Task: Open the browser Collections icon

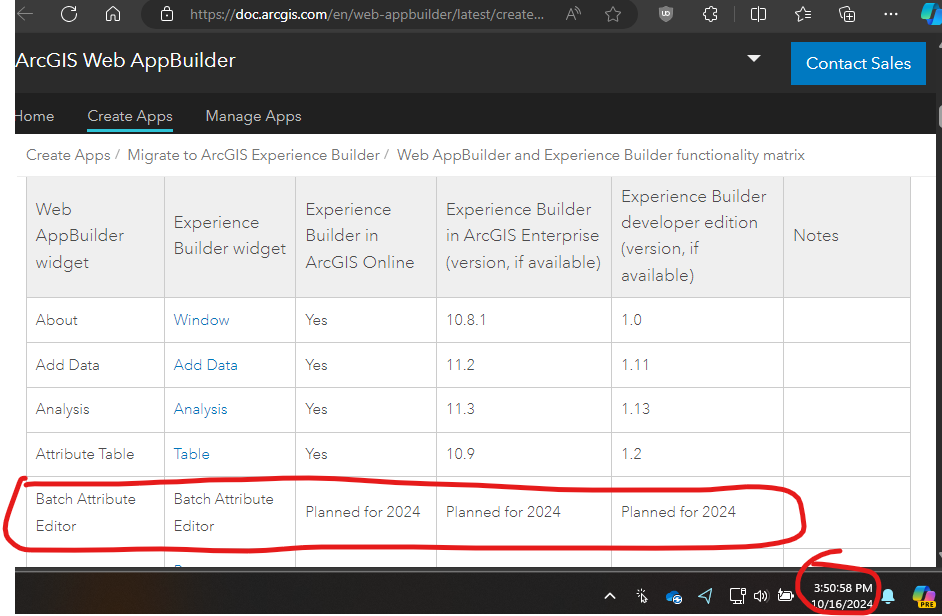Action: tap(847, 14)
